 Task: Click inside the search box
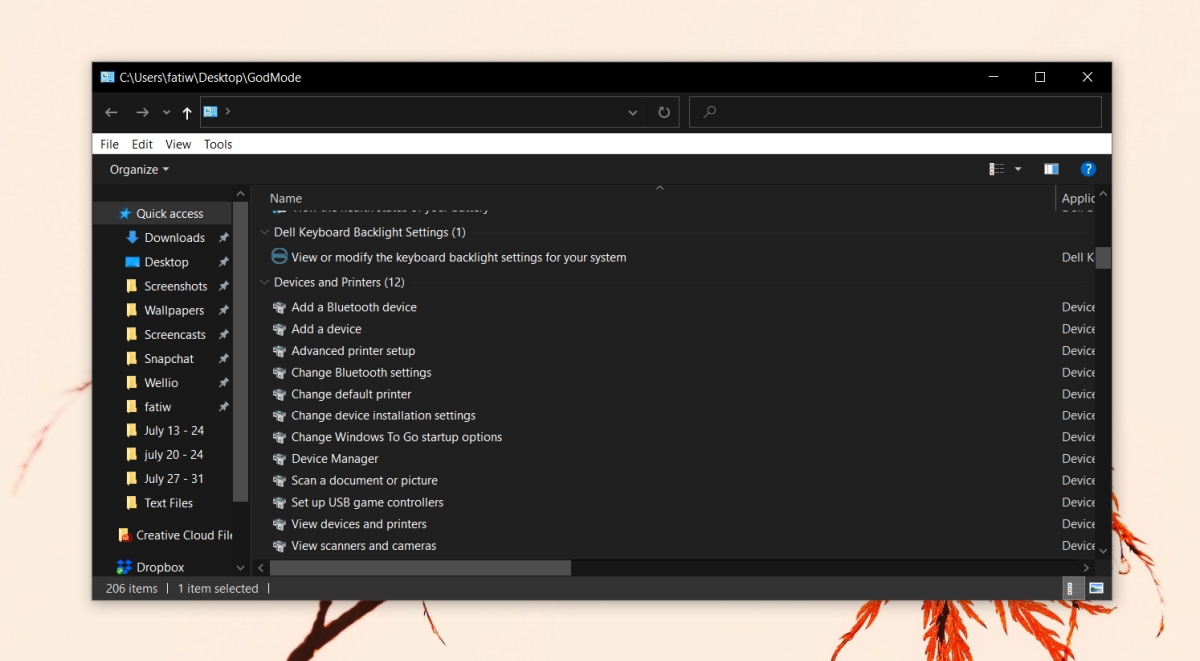[x=895, y=112]
